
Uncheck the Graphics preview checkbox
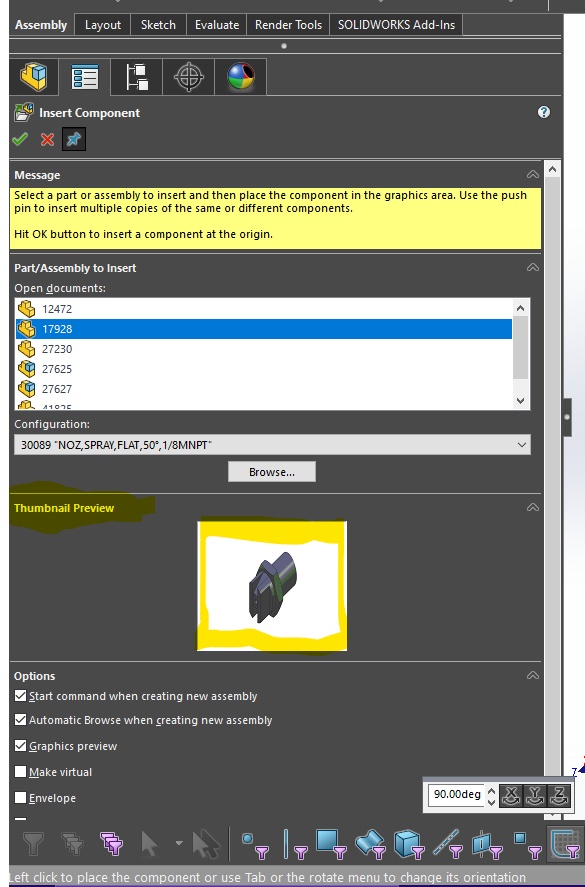(x=20, y=746)
